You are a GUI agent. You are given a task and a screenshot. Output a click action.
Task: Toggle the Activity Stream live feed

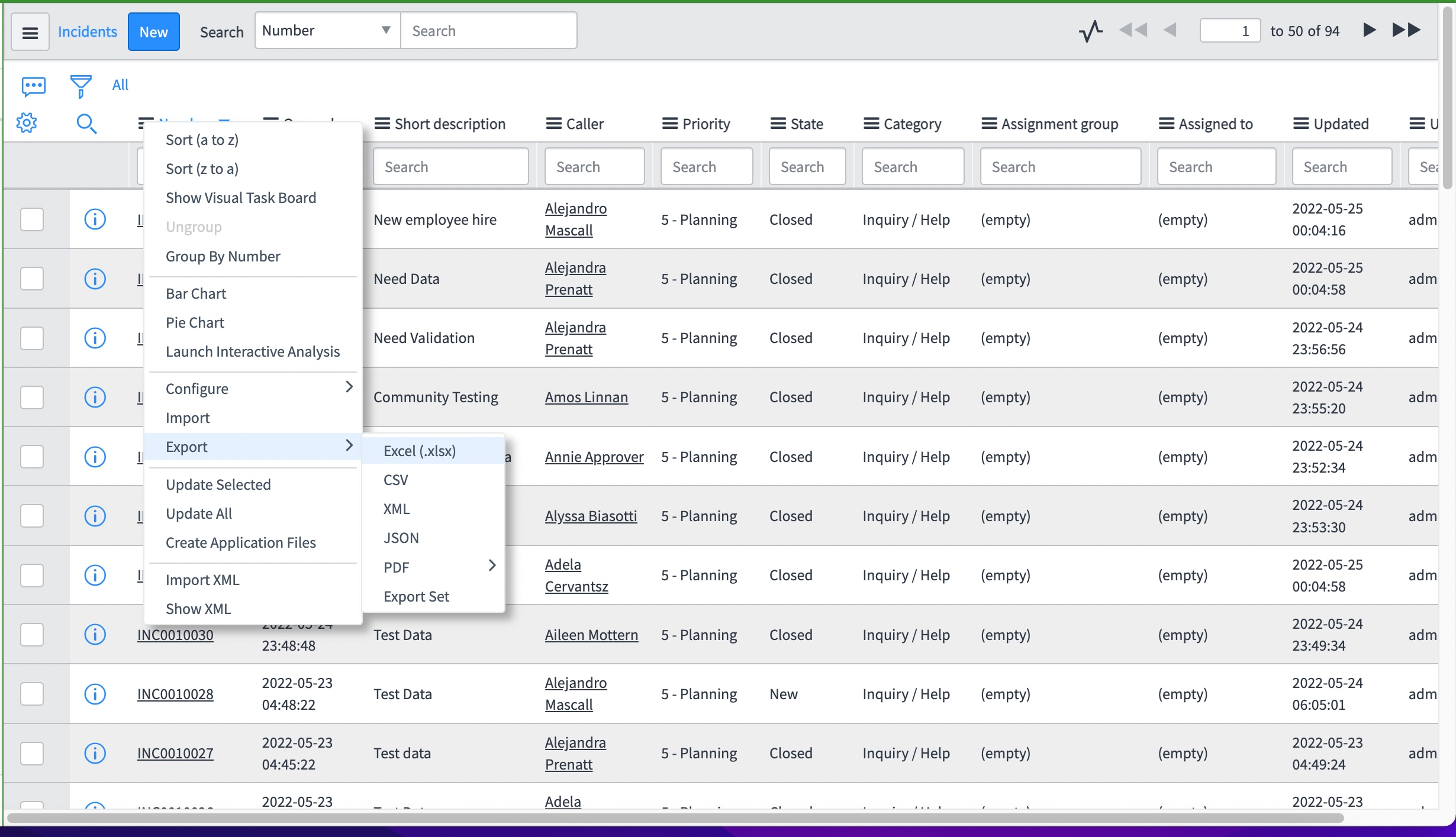pos(1090,31)
